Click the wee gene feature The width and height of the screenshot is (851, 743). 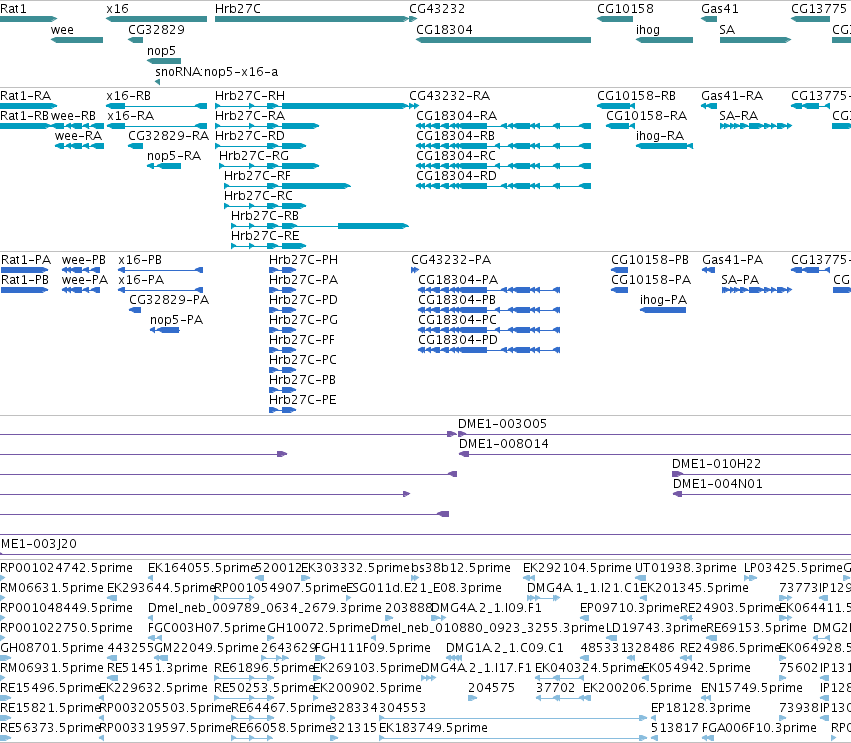click(77, 40)
